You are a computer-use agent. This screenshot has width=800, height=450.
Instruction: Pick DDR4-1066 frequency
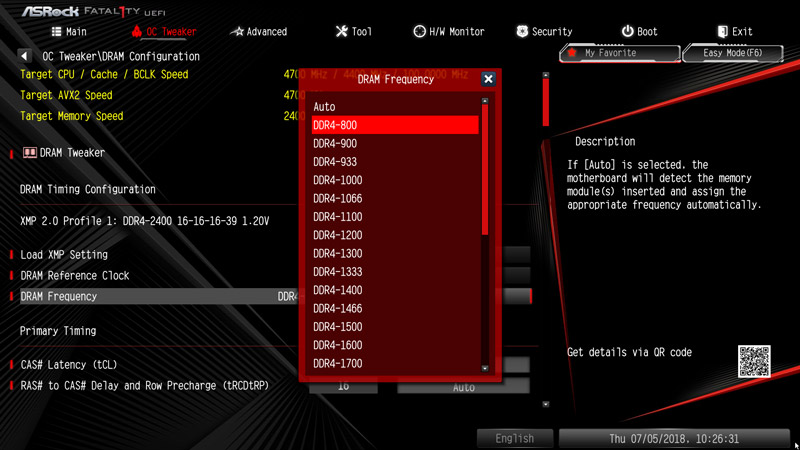395,198
